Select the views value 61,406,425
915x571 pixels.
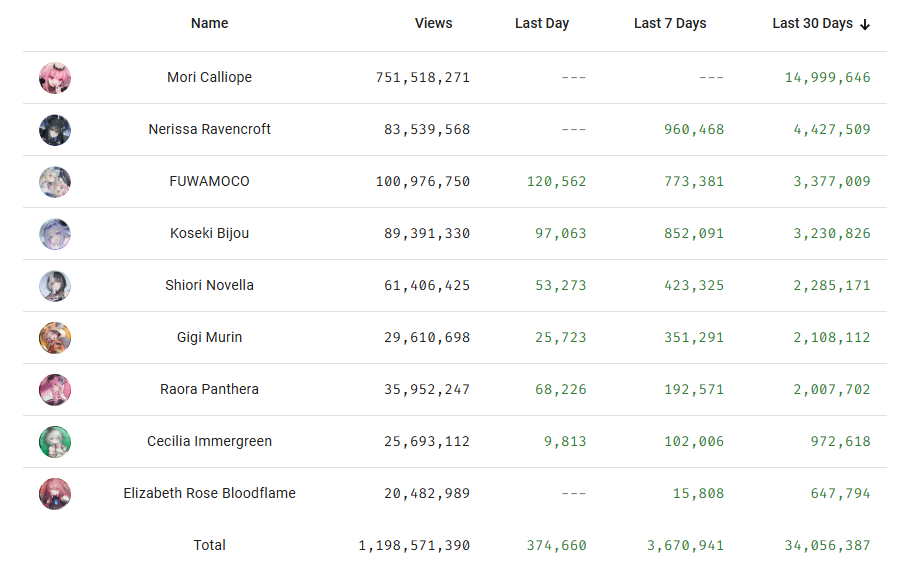(427, 286)
